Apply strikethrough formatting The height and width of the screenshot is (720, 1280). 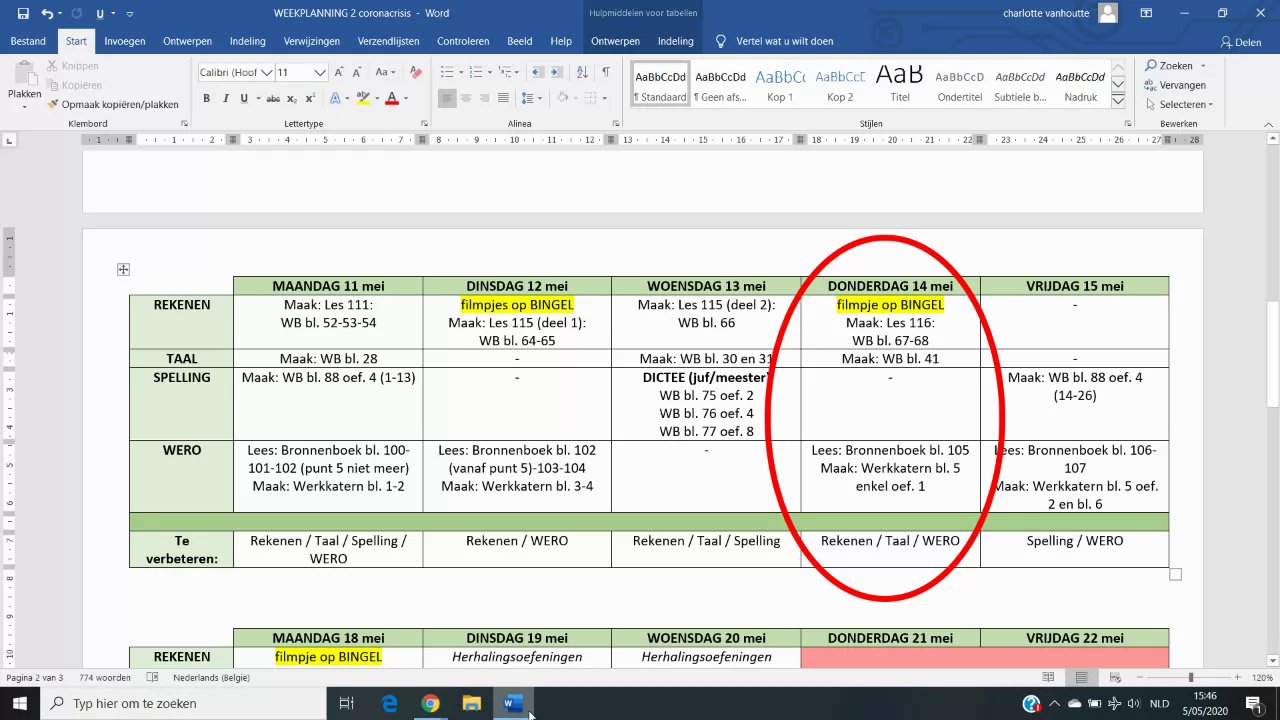pyautogui.click(x=274, y=99)
